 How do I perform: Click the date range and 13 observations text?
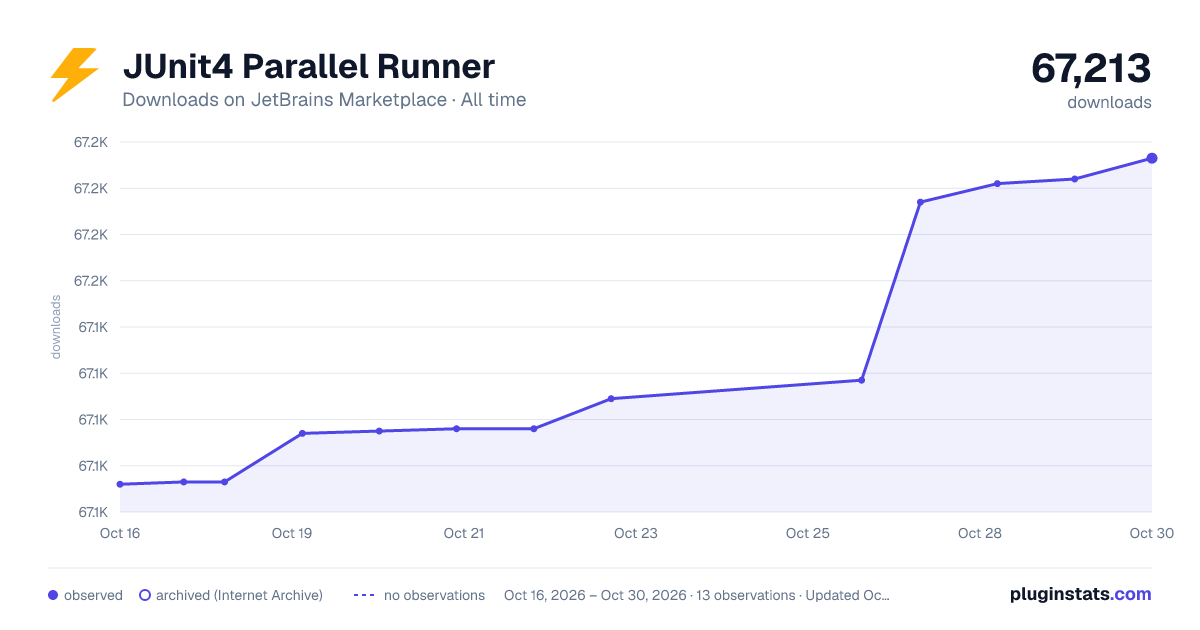point(697,595)
